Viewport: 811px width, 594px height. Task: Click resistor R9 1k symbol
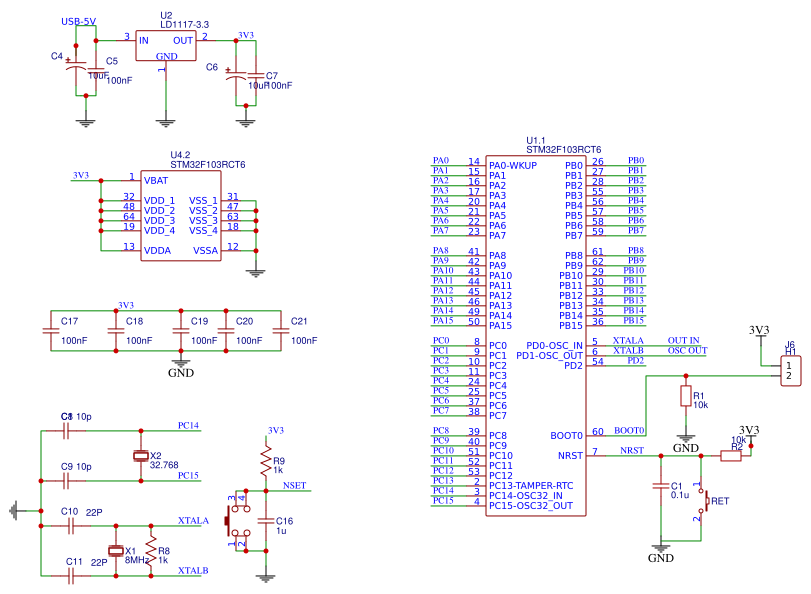pos(266,463)
